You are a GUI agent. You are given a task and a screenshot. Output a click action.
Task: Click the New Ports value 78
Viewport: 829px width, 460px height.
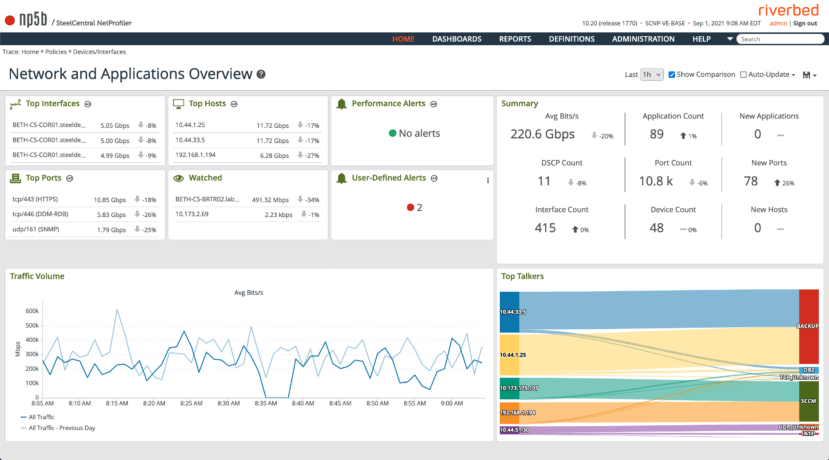pos(751,181)
